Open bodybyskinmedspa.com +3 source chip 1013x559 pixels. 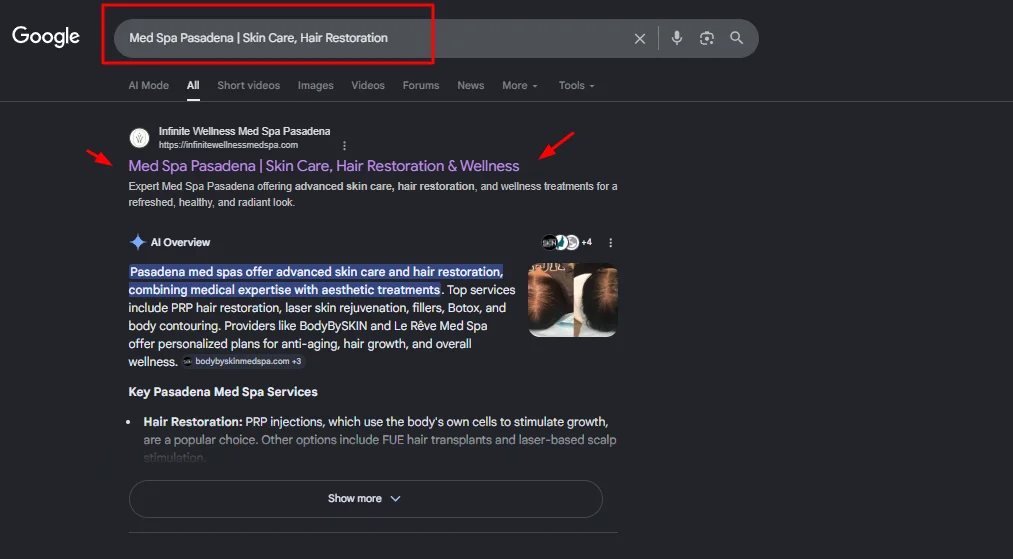(243, 361)
